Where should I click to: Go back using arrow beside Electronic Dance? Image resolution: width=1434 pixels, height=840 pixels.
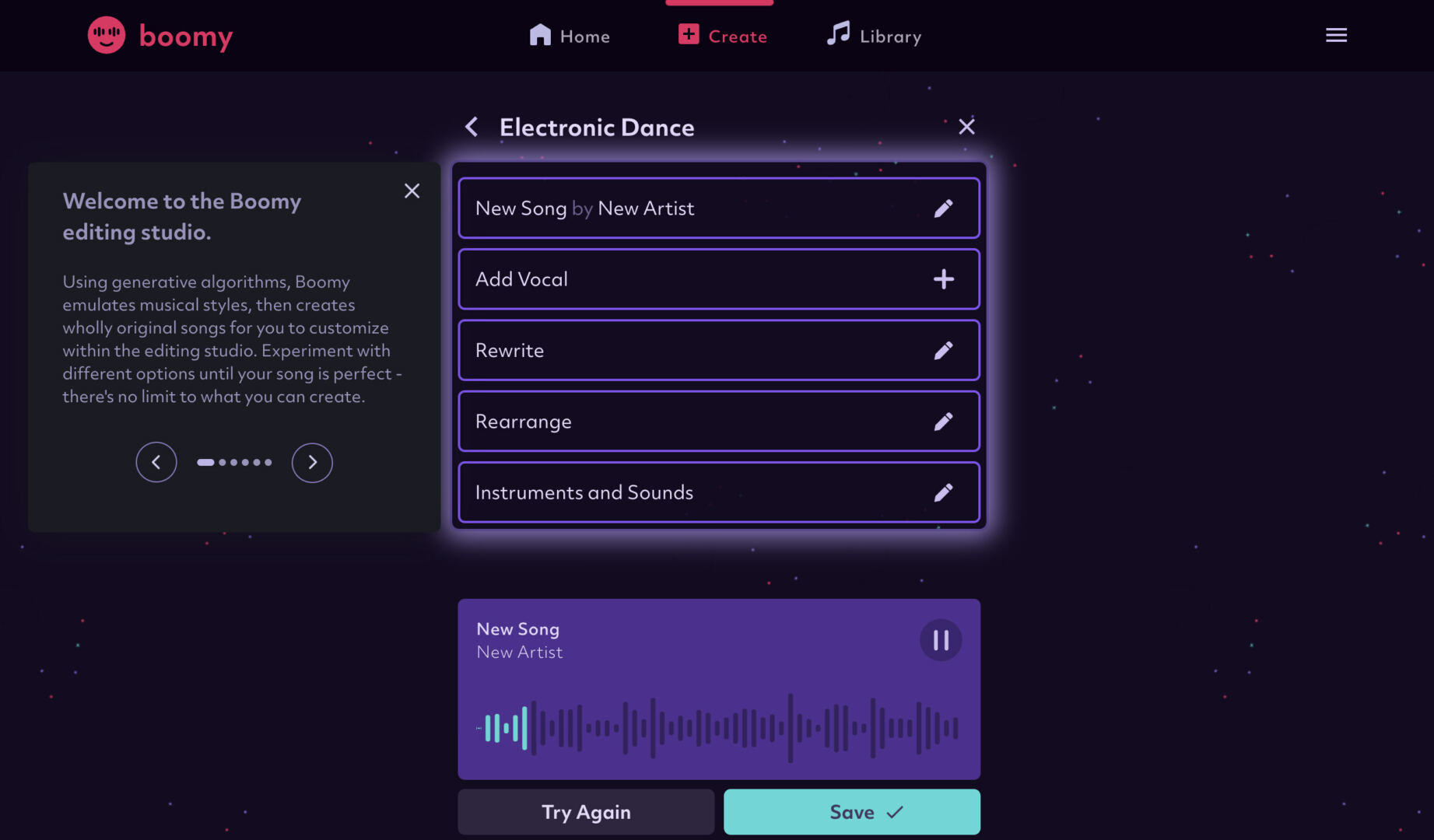(472, 127)
